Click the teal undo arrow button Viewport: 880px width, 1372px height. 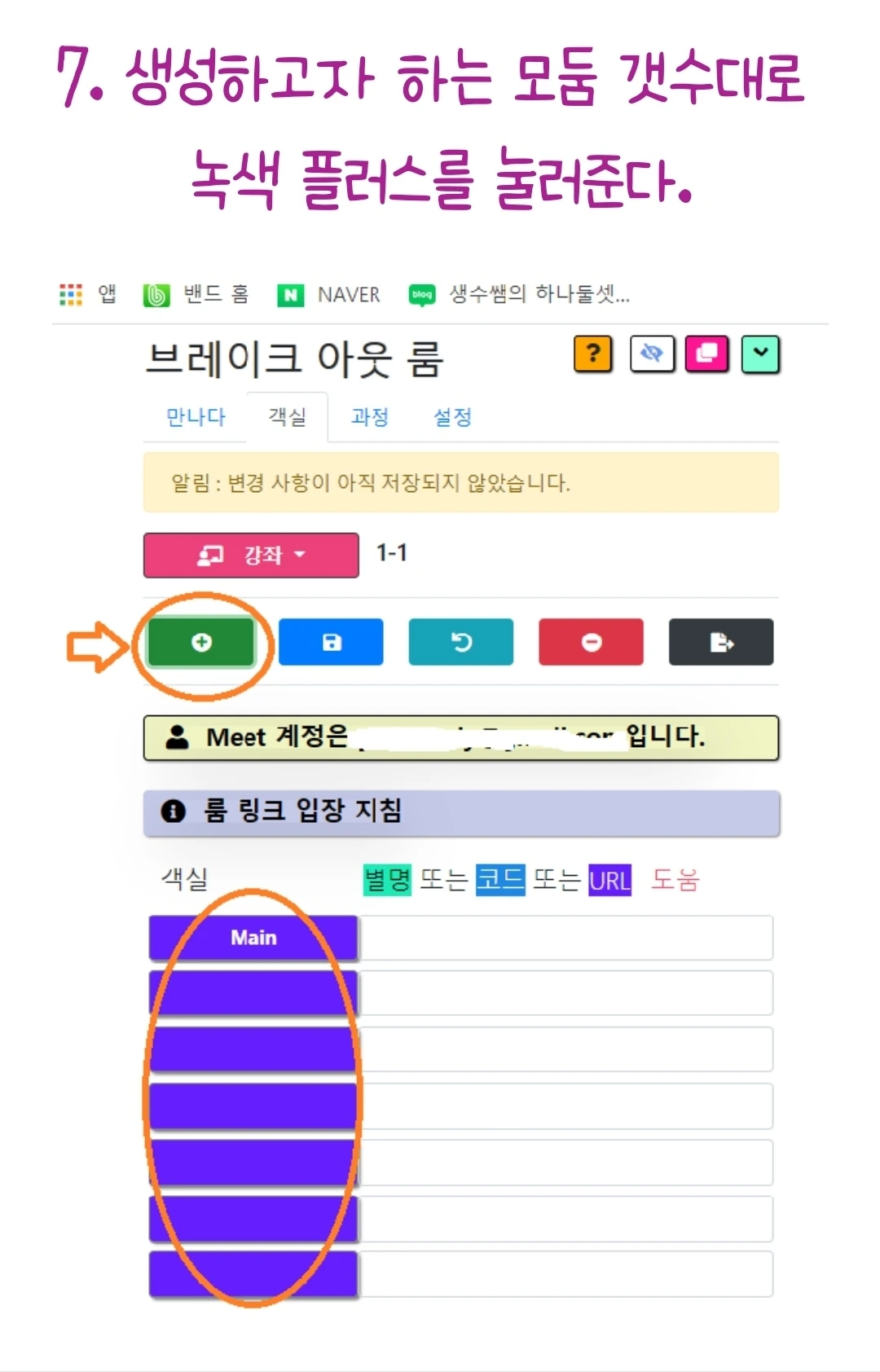[x=461, y=642]
